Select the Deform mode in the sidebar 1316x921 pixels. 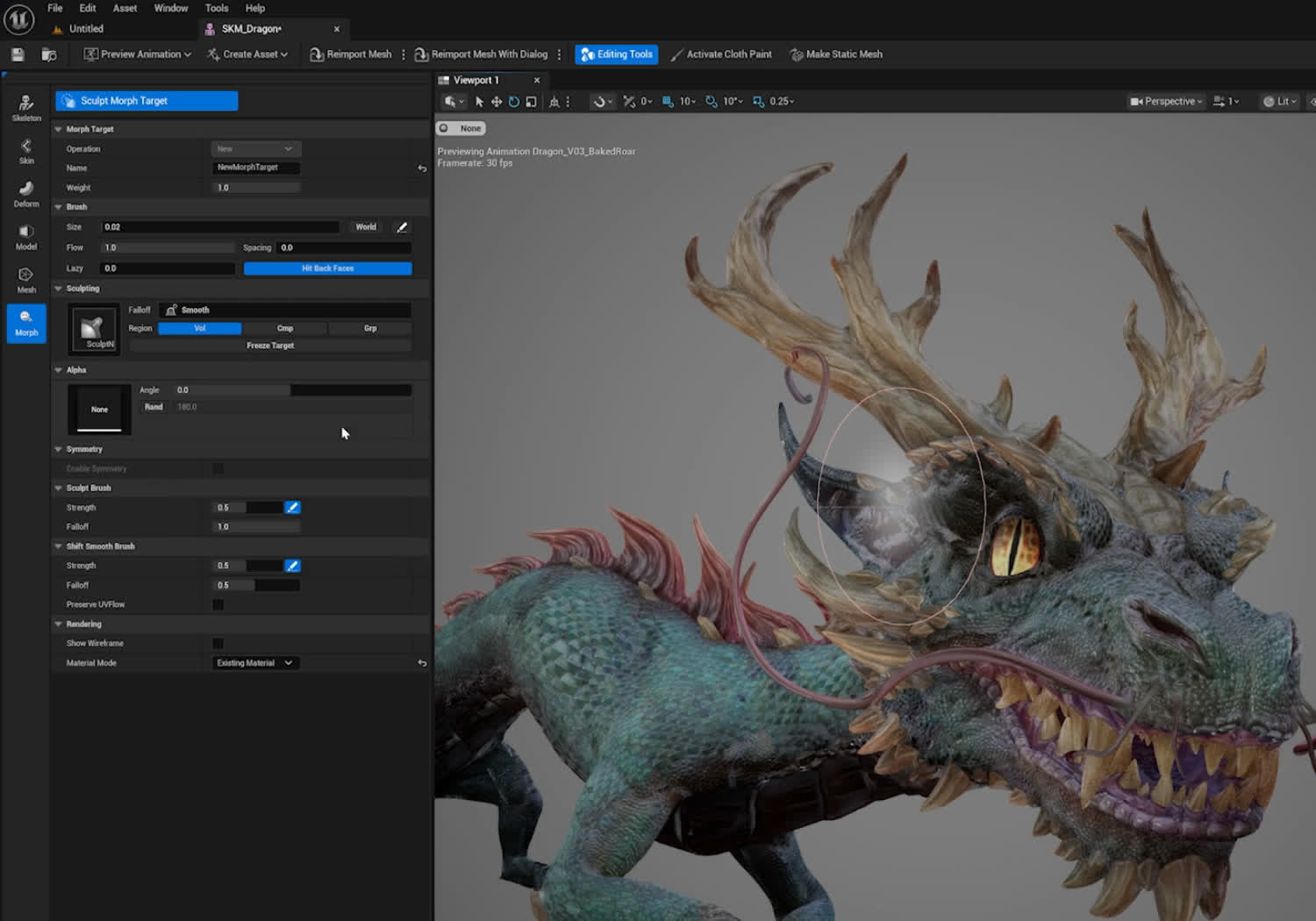click(x=25, y=192)
